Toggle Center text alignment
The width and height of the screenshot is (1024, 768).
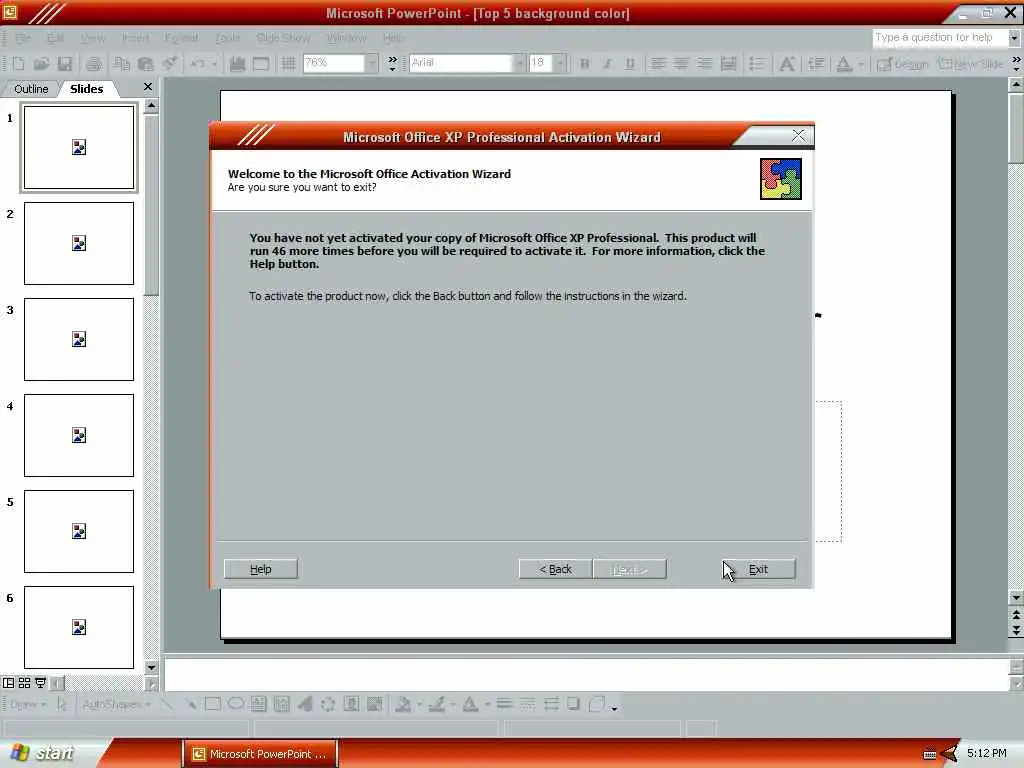coord(681,63)
